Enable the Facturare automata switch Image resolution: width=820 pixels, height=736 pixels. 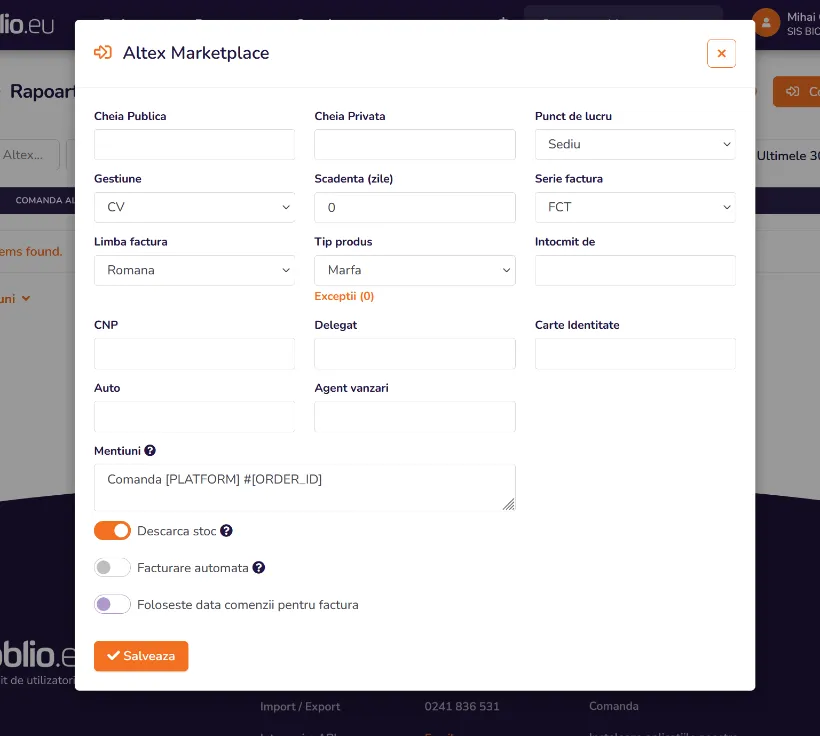[x=112, y=568]
